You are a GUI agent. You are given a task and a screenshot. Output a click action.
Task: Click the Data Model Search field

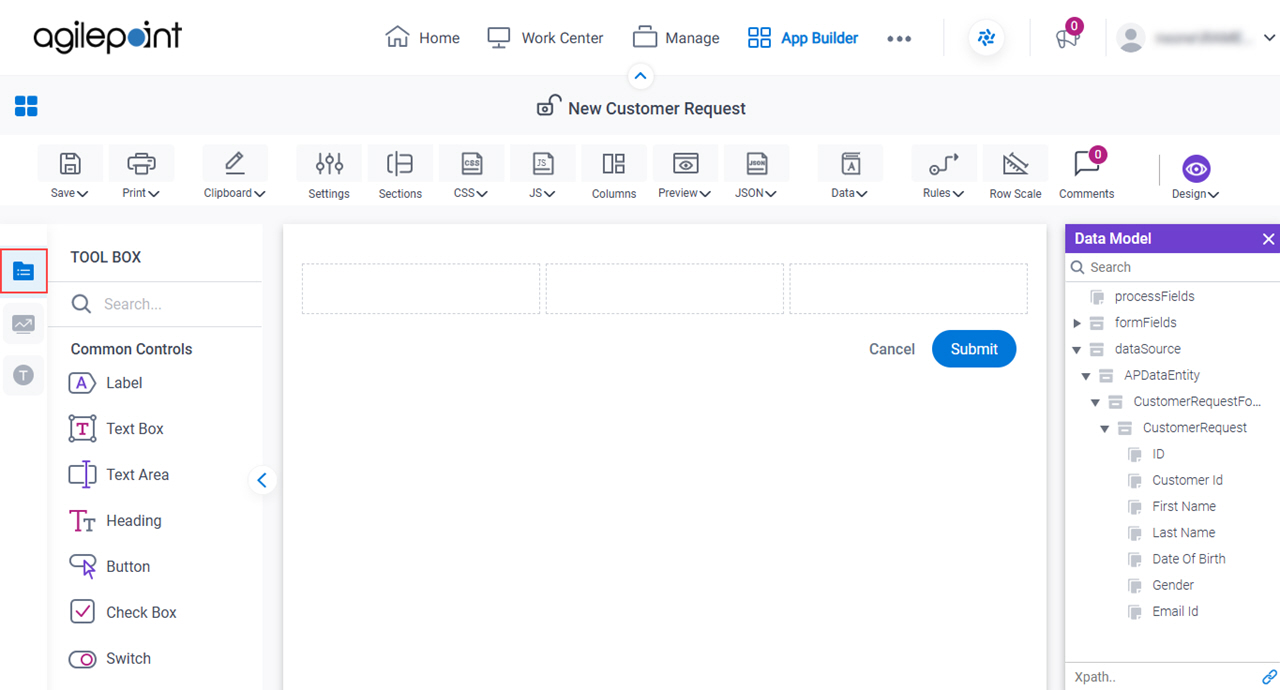[1172, 267]
